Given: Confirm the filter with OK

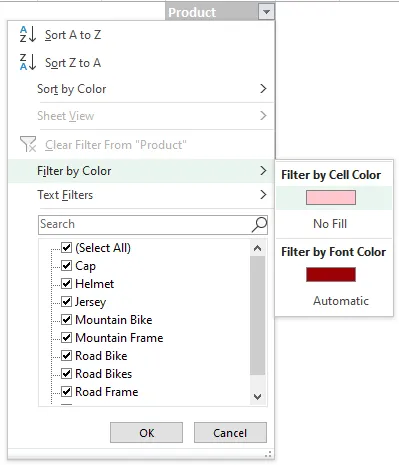Looking at the screenshot, I should [x=146, y=433].
